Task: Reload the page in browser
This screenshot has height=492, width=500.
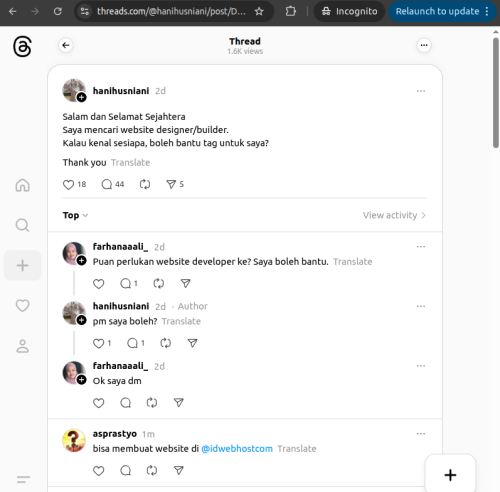Action: point(58,12)
